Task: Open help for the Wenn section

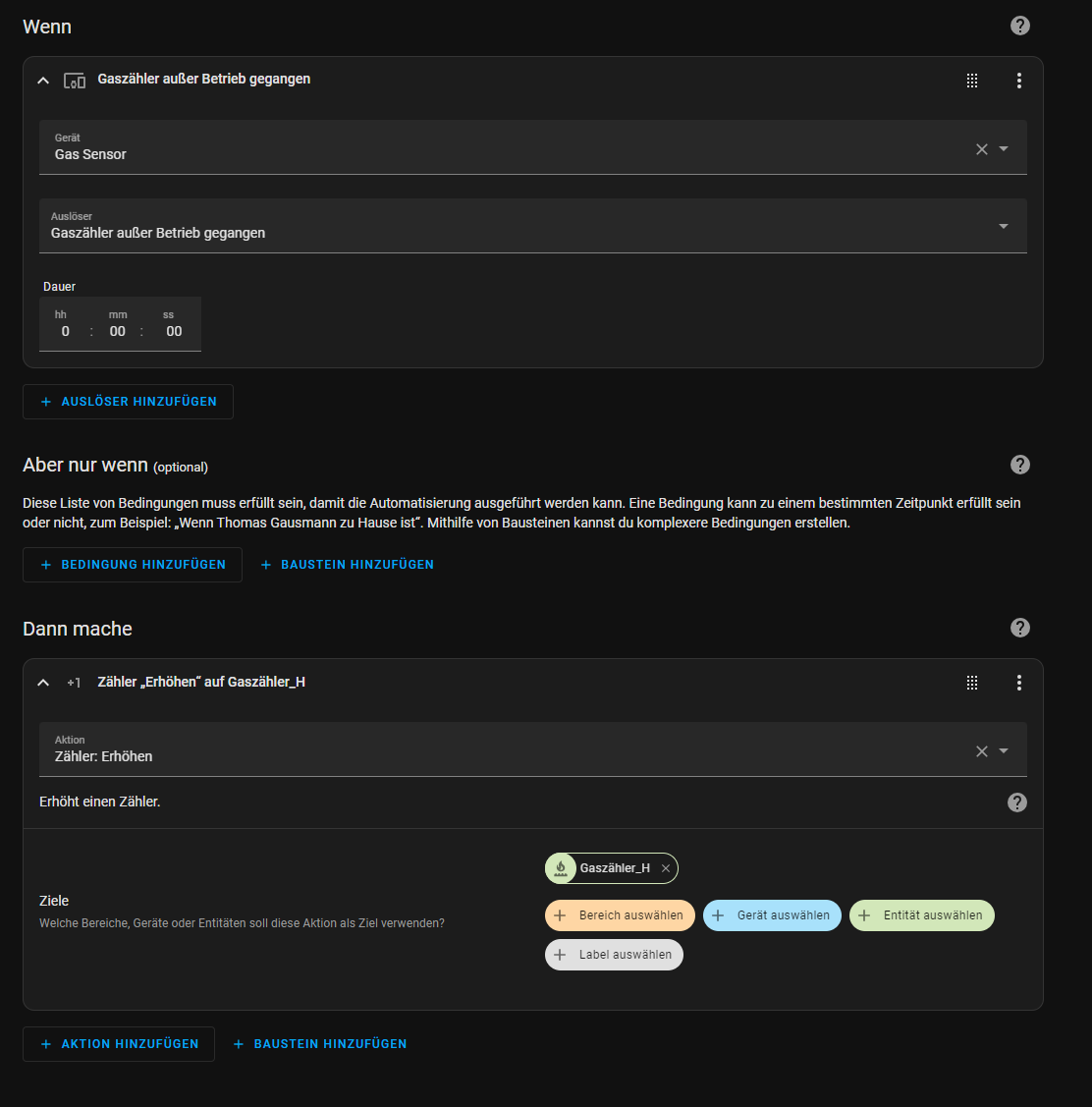Action: (x=1020, y=26)
